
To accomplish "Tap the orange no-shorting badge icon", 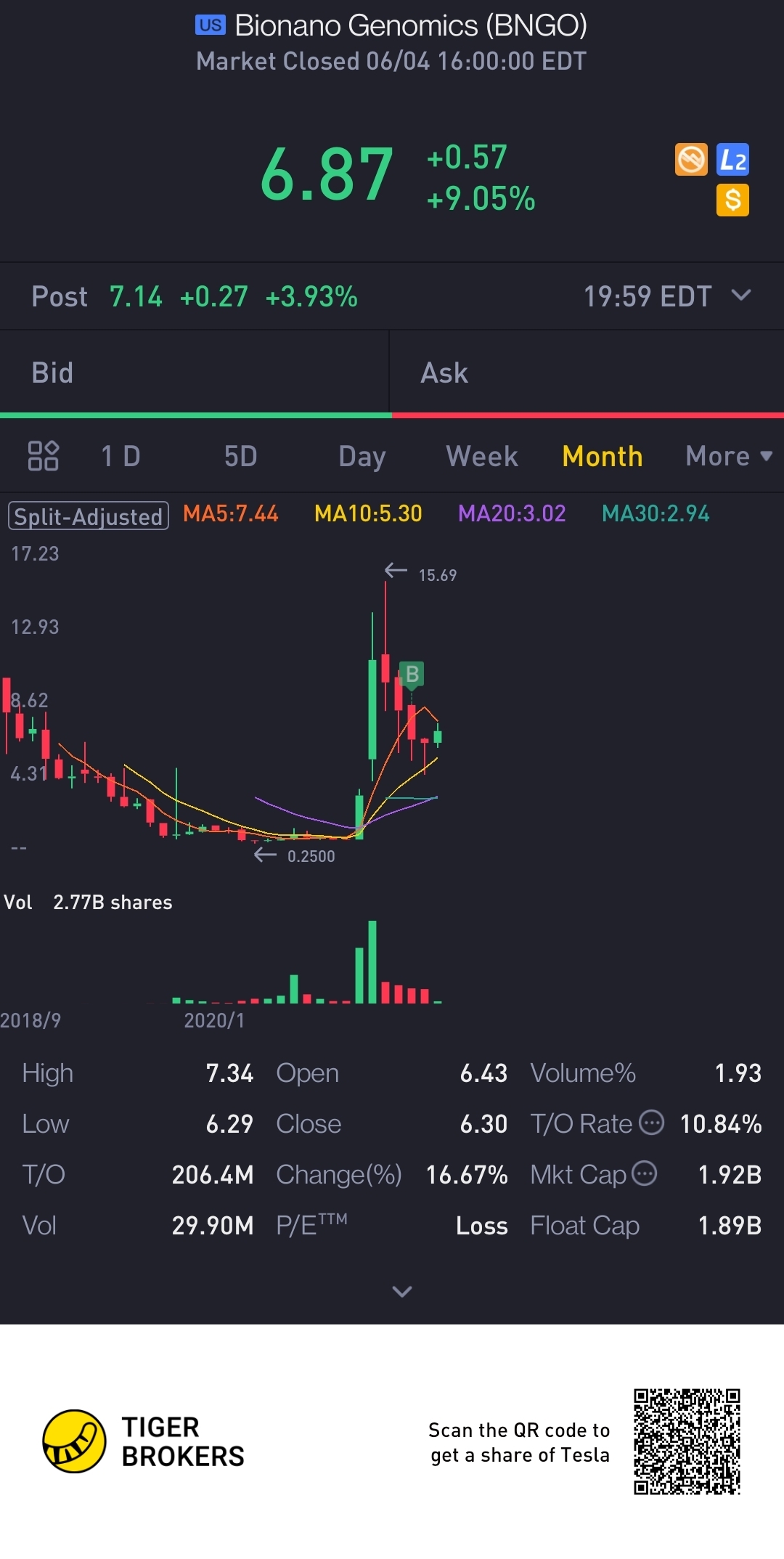I will [x=691, y=160].
